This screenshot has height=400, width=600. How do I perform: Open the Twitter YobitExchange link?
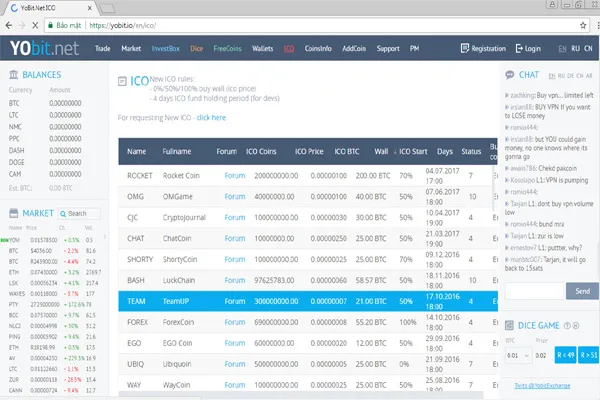(x=542, y=385)
